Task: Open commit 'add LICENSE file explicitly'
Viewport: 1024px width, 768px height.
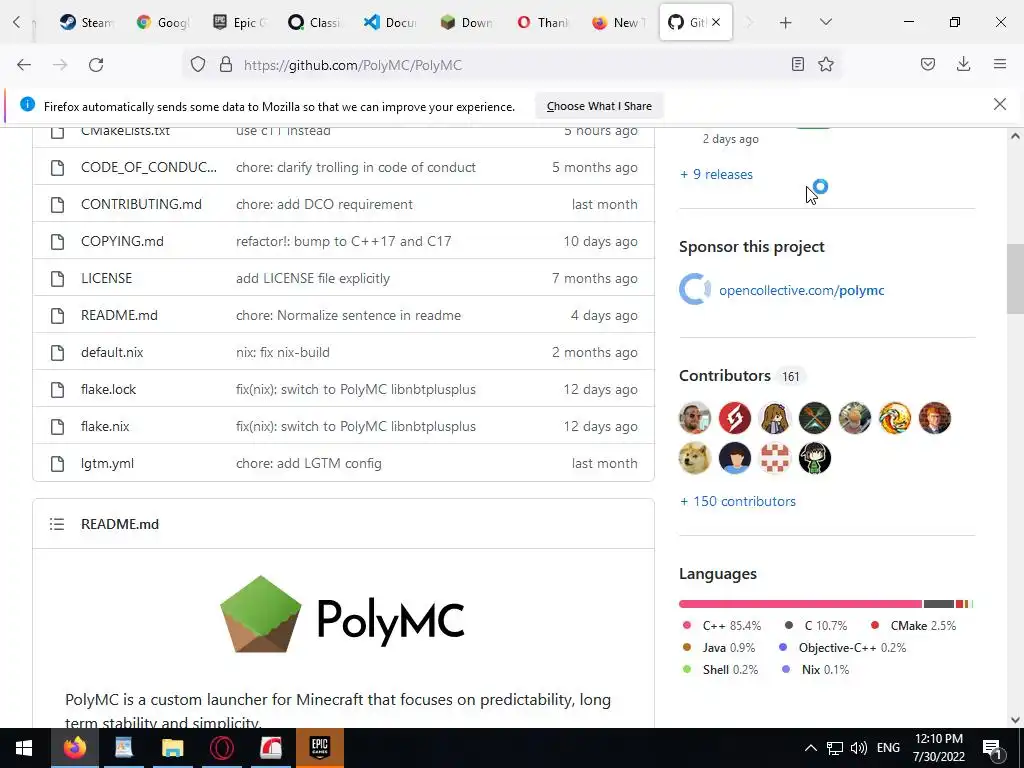Action: (x=313, y=278)
